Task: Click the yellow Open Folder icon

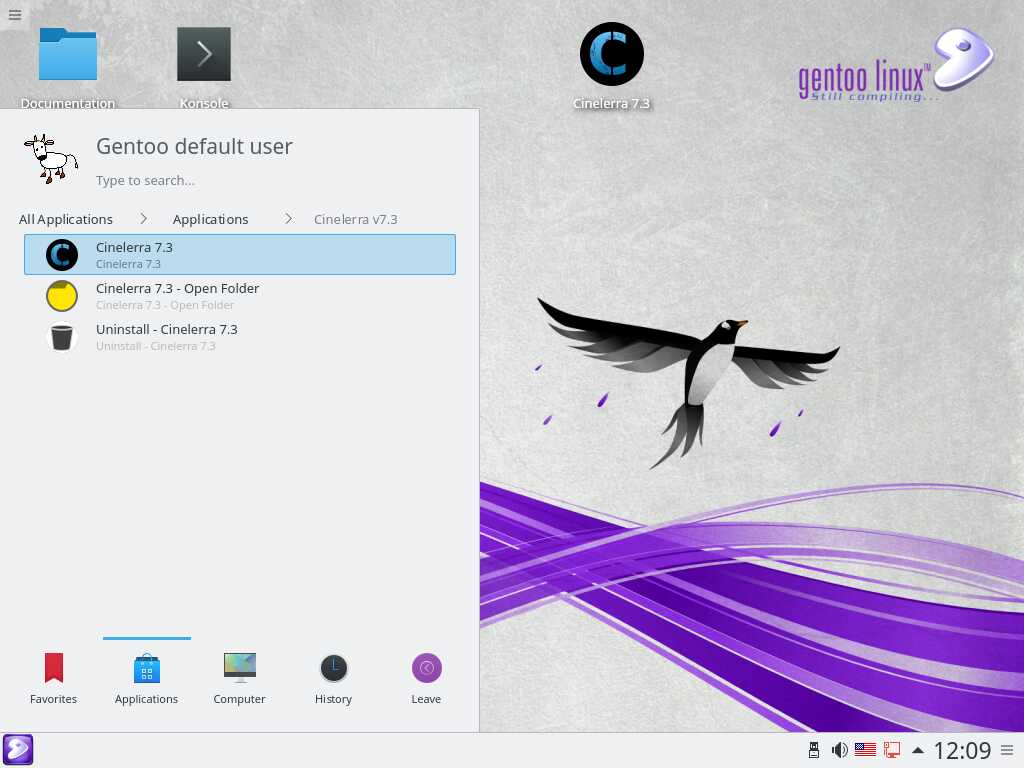Action: 62,296
